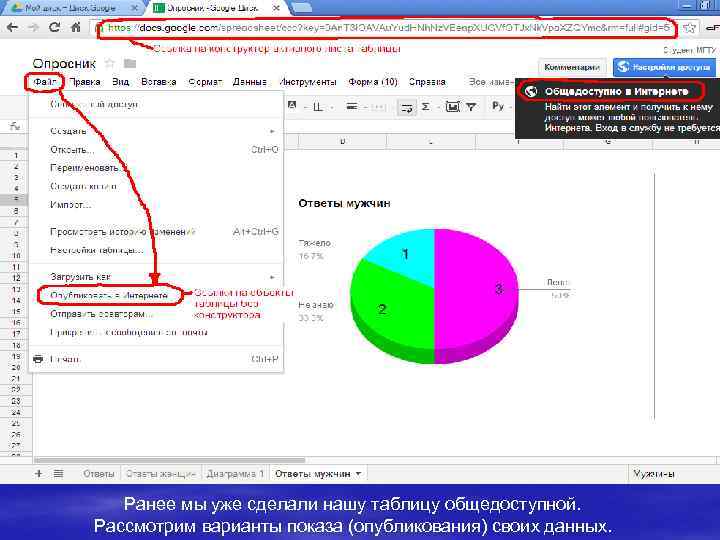Open the Данные menu
This screenshot has height=540, width=720.
pos(249,82)
